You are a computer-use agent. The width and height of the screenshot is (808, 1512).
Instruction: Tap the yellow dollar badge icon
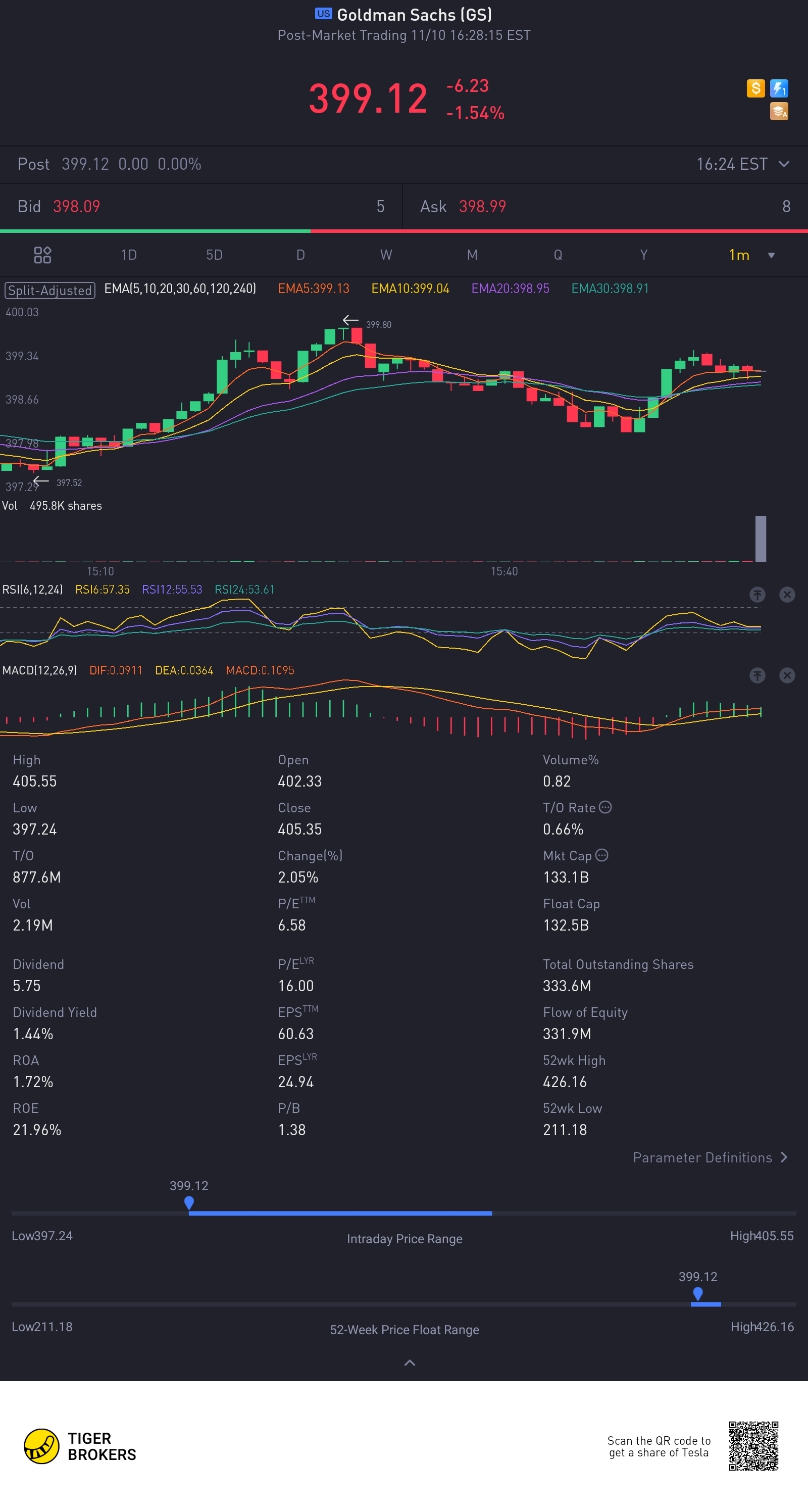(x=755, y=88)
